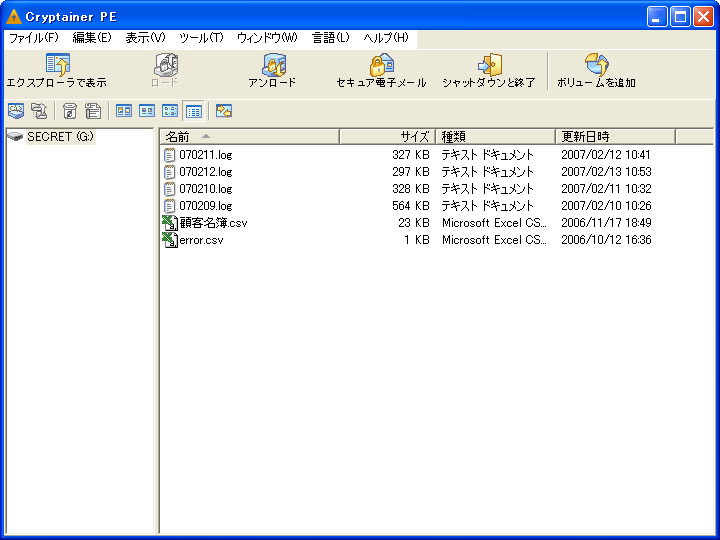Select the details view icon
The image size is (720, 540).
point(193,111)
